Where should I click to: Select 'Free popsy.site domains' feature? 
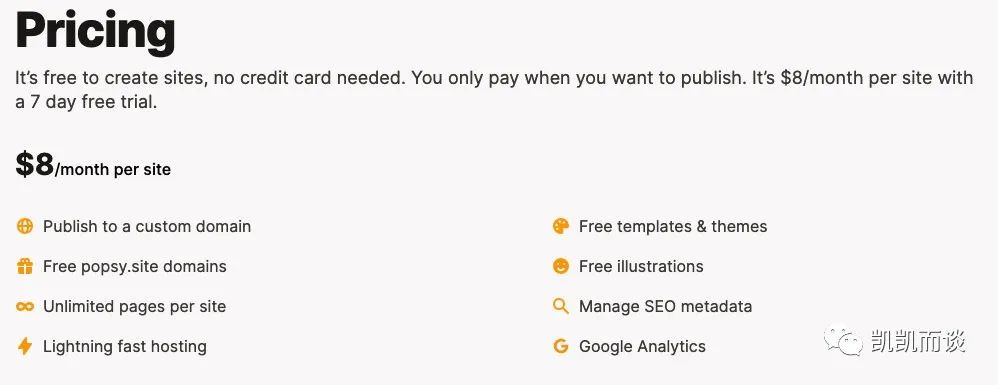tap(135, 267)
